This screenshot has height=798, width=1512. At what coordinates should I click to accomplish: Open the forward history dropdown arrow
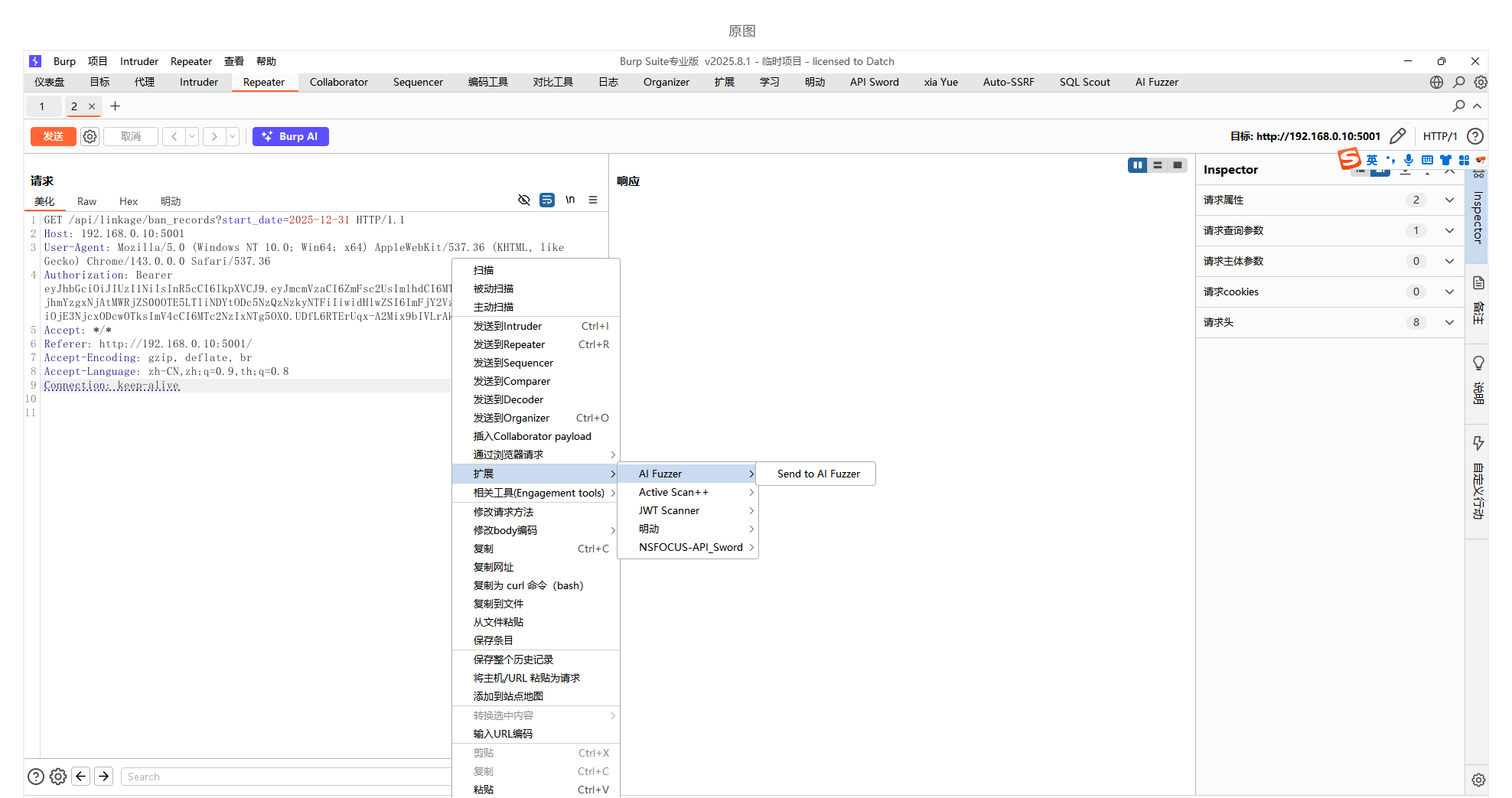point(233,136)
